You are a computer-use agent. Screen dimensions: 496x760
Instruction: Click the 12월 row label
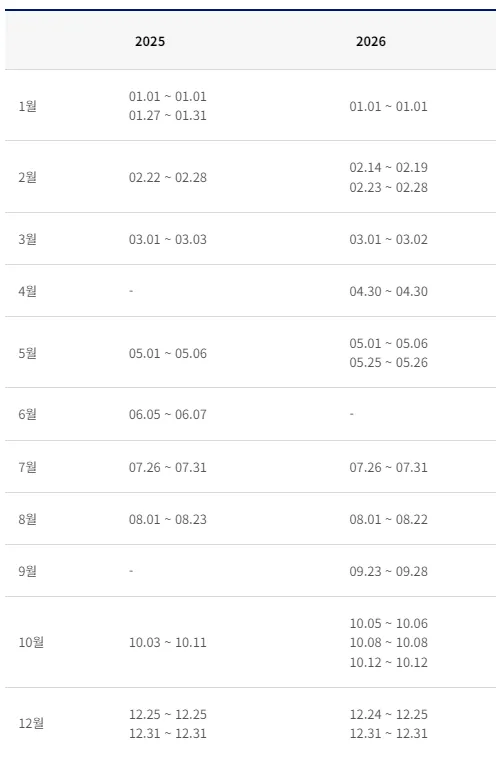(x=31, y=723)
